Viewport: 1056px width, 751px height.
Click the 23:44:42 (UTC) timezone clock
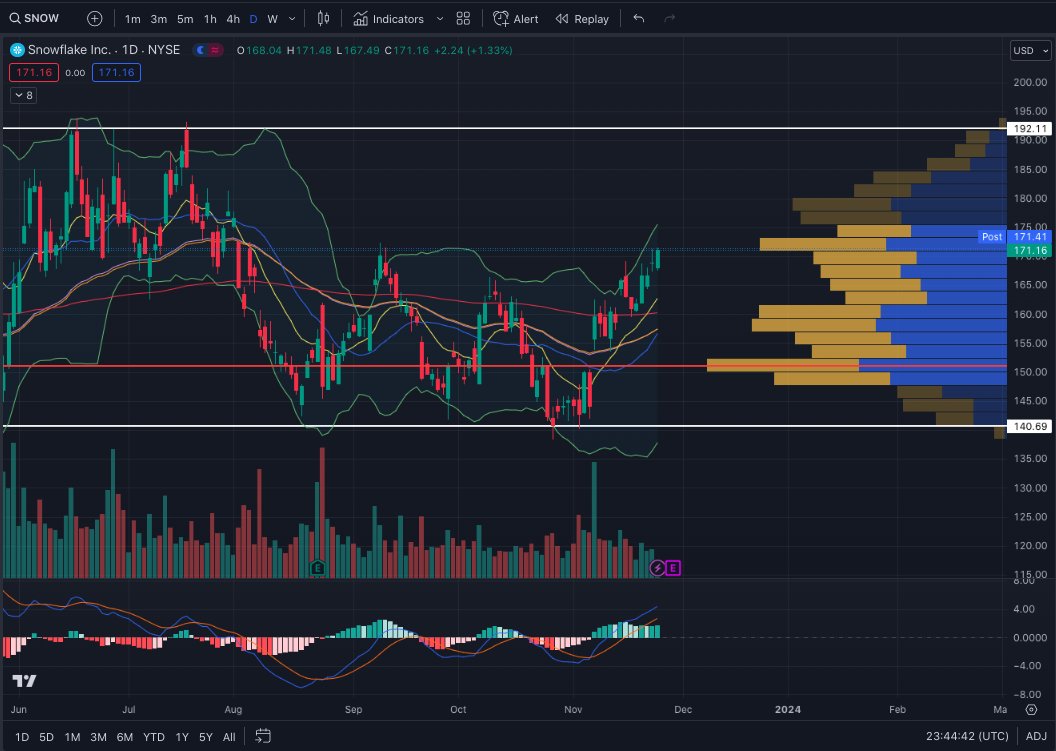point(967,737)
